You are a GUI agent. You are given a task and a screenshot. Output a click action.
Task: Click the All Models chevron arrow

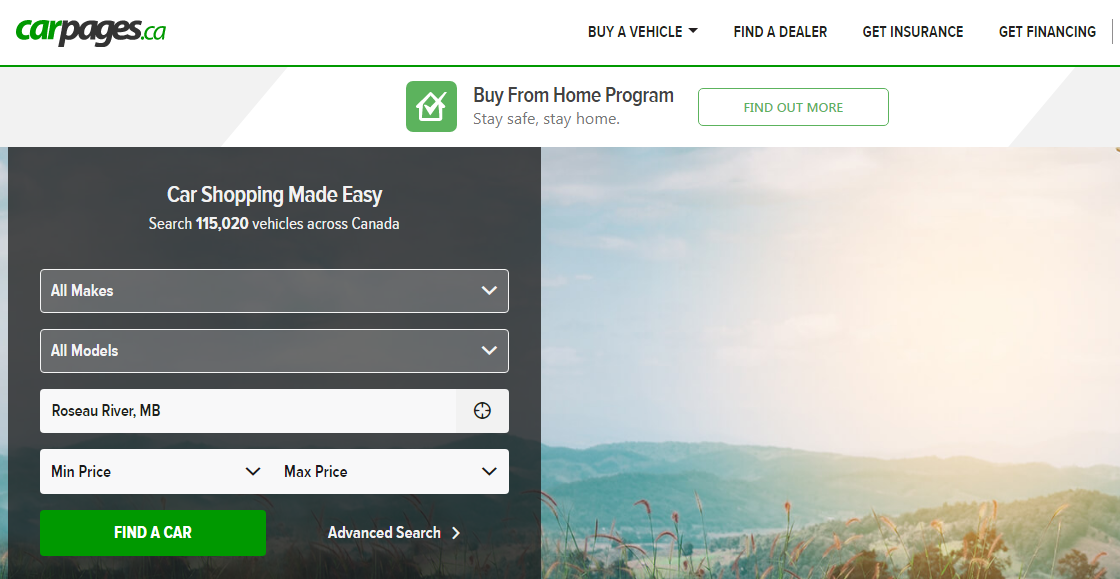[489, 351]
